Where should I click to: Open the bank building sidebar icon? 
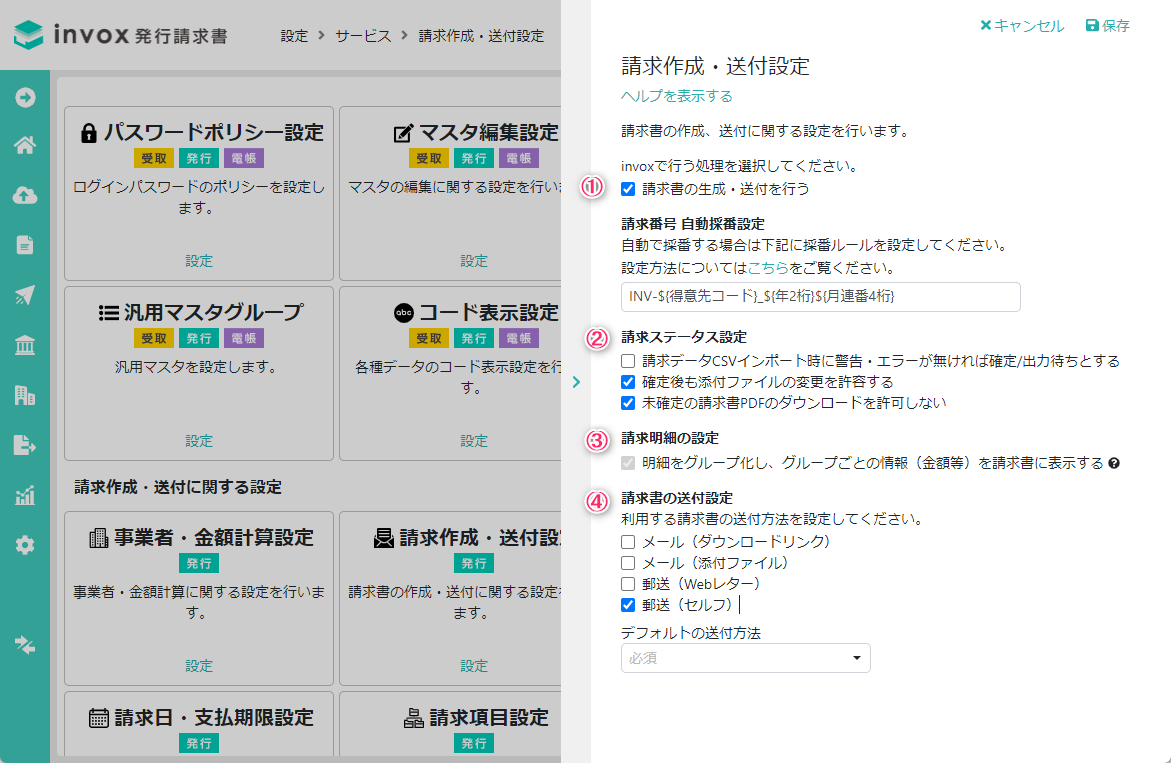tap(25, 346)
